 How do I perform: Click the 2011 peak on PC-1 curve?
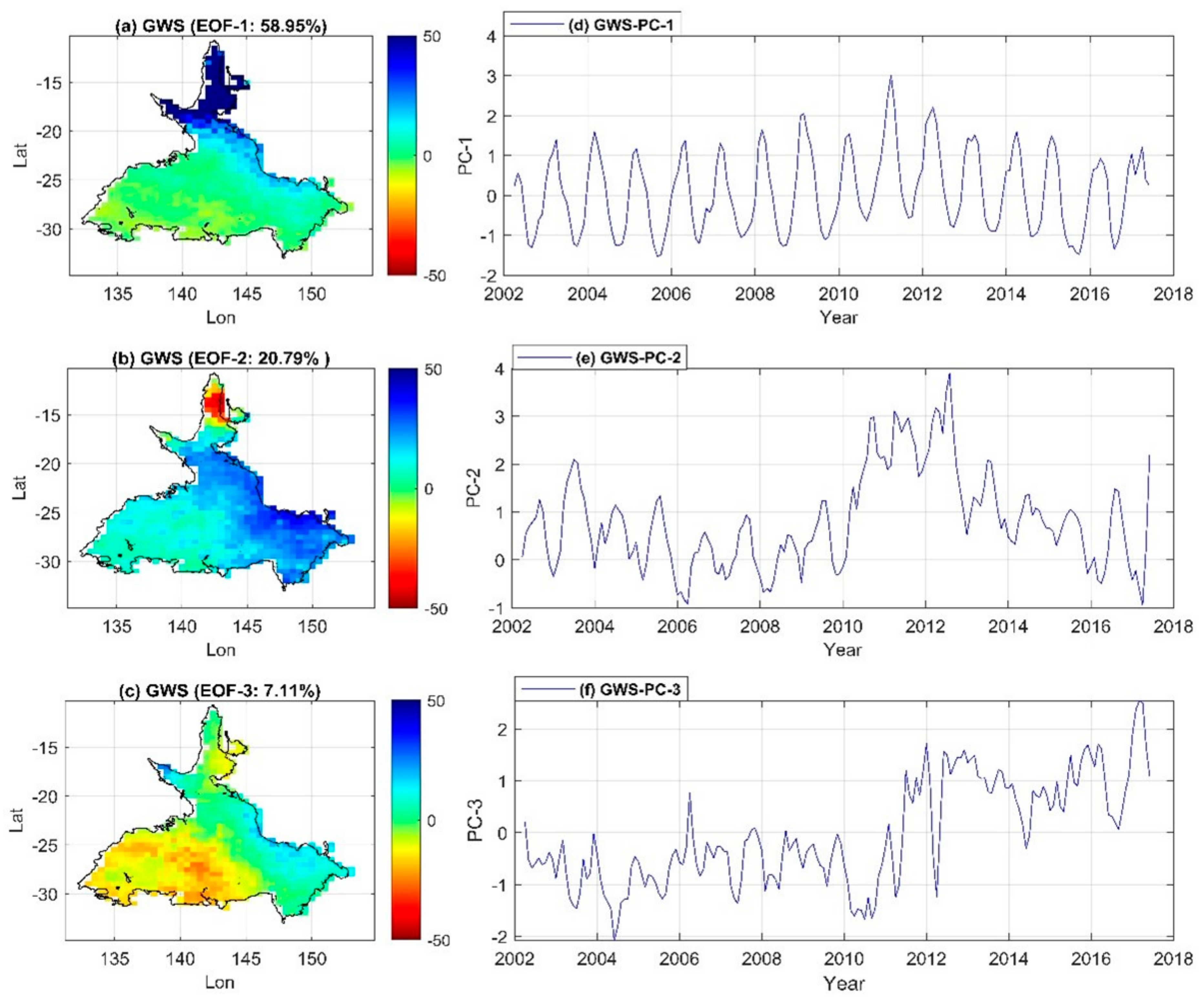click(891, 76)
